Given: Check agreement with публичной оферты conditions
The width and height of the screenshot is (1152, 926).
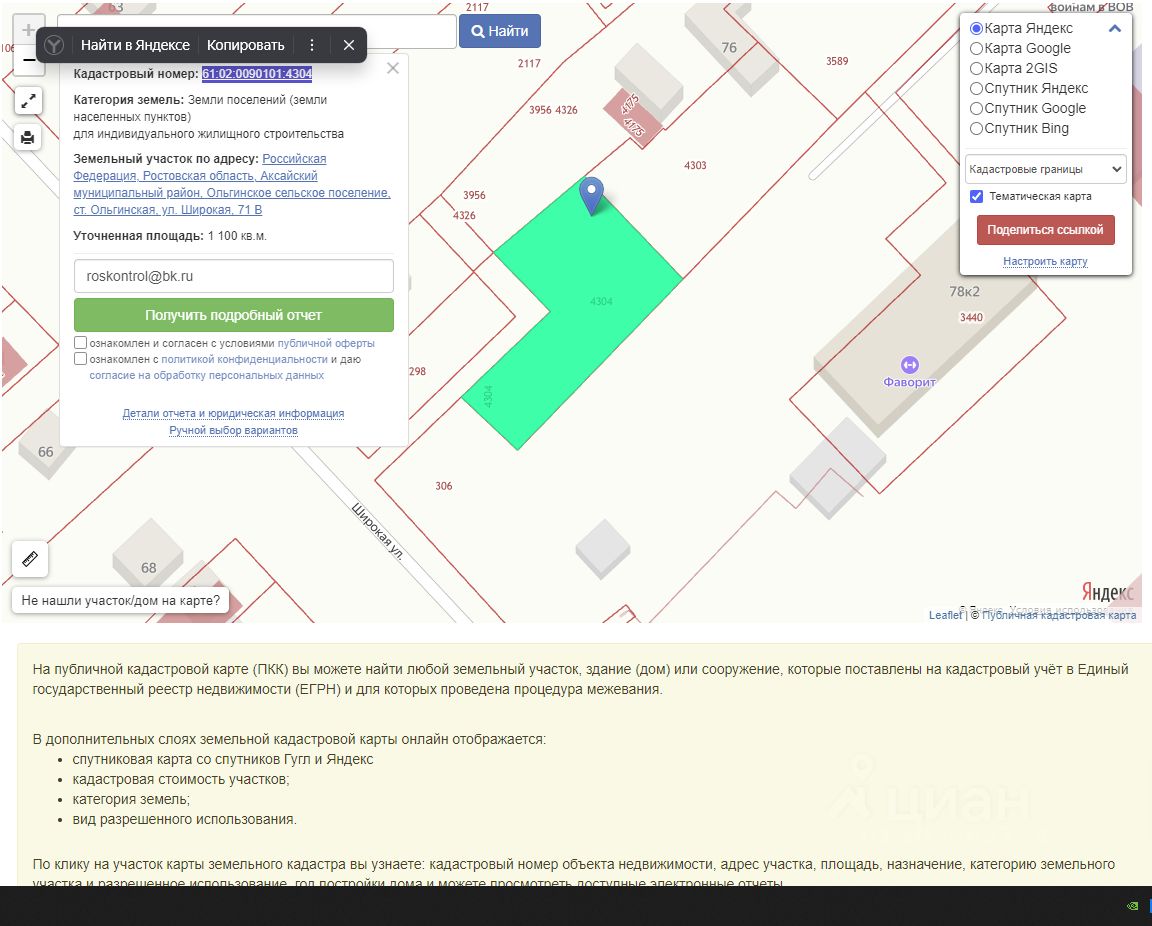Looking at the screenshot, I should 81,342.
